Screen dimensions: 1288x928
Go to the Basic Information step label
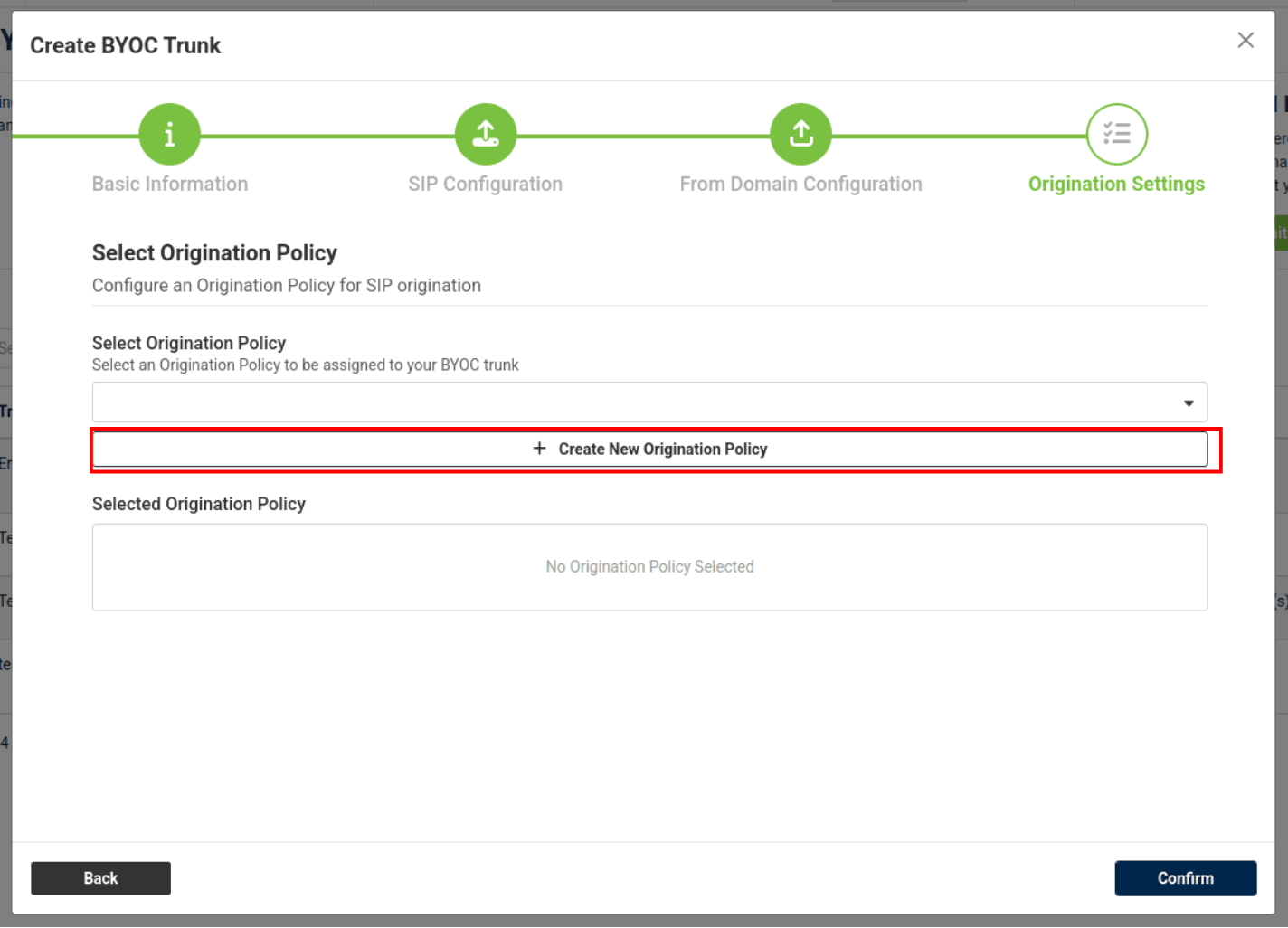(x=170, y=185)
